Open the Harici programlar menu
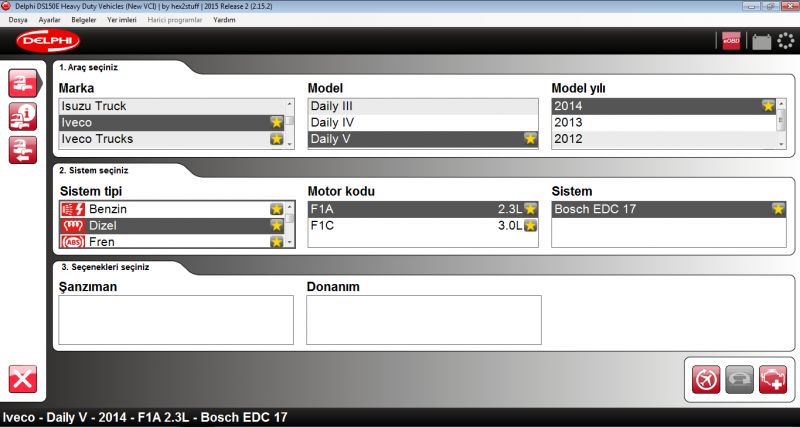Screen dimensions: 800x427 [x=175, y=20]
